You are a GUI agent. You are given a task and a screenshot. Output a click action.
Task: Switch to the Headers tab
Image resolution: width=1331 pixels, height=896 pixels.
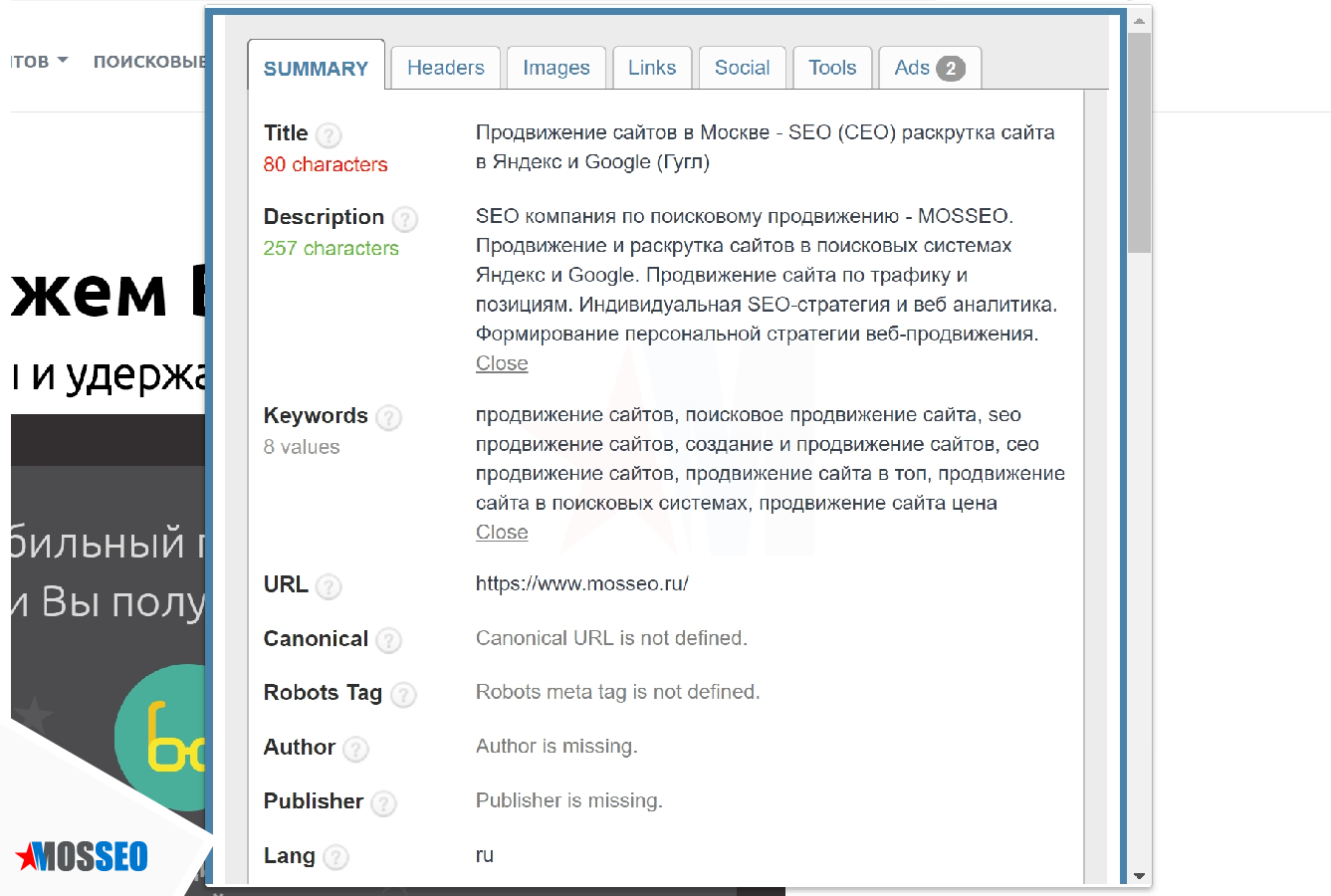445,68
